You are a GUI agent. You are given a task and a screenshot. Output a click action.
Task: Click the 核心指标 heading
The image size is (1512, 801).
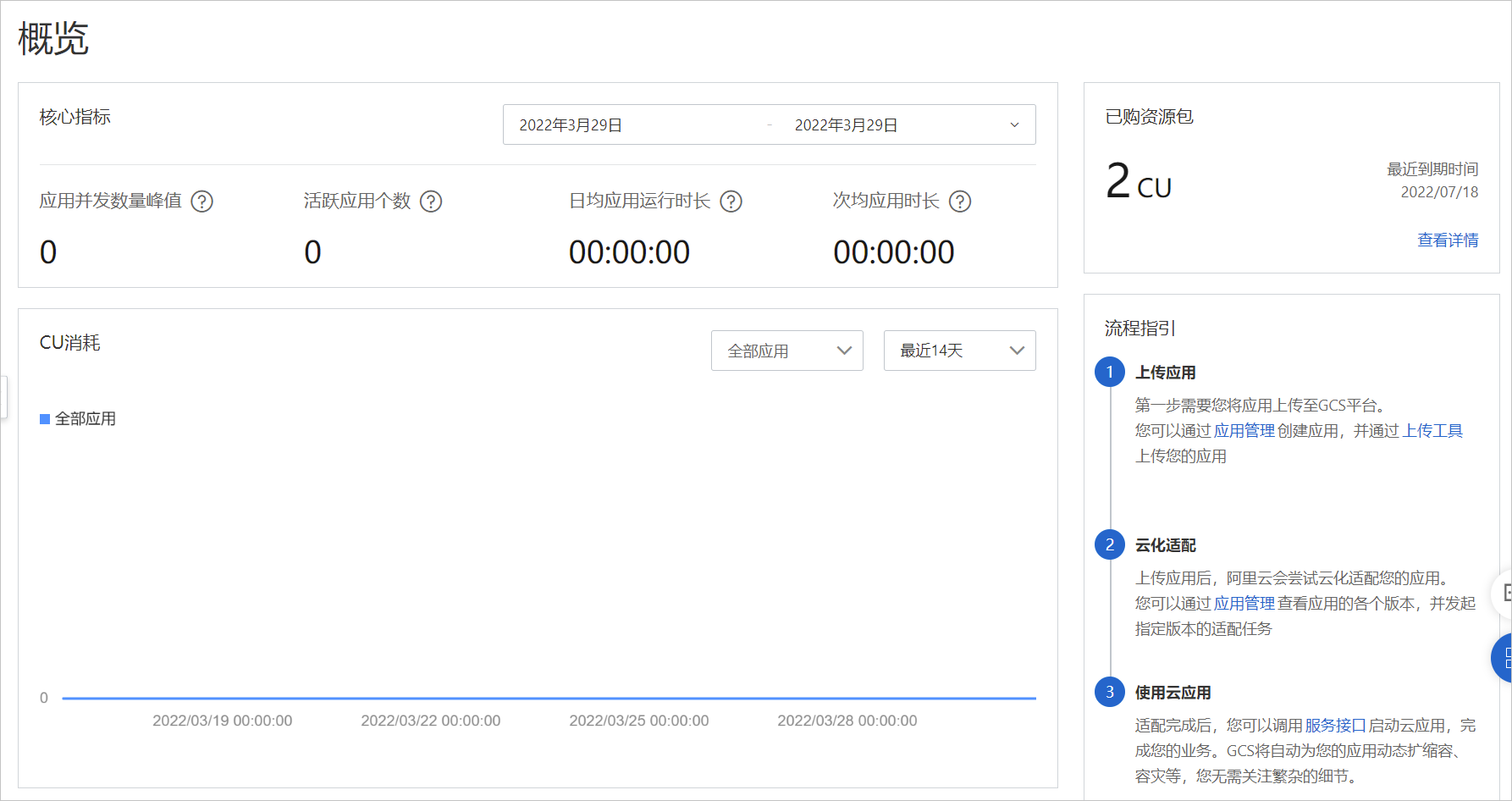(x=75, y=117)
